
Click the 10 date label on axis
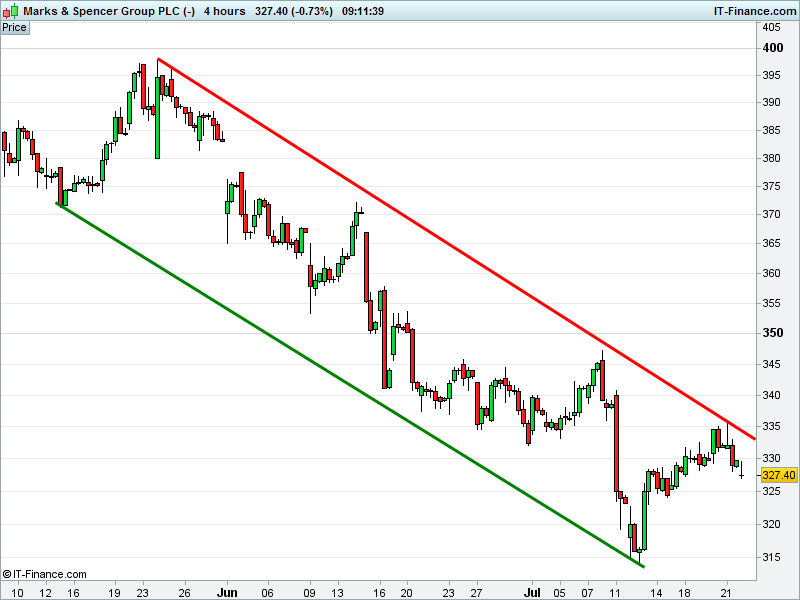(17, 593)
